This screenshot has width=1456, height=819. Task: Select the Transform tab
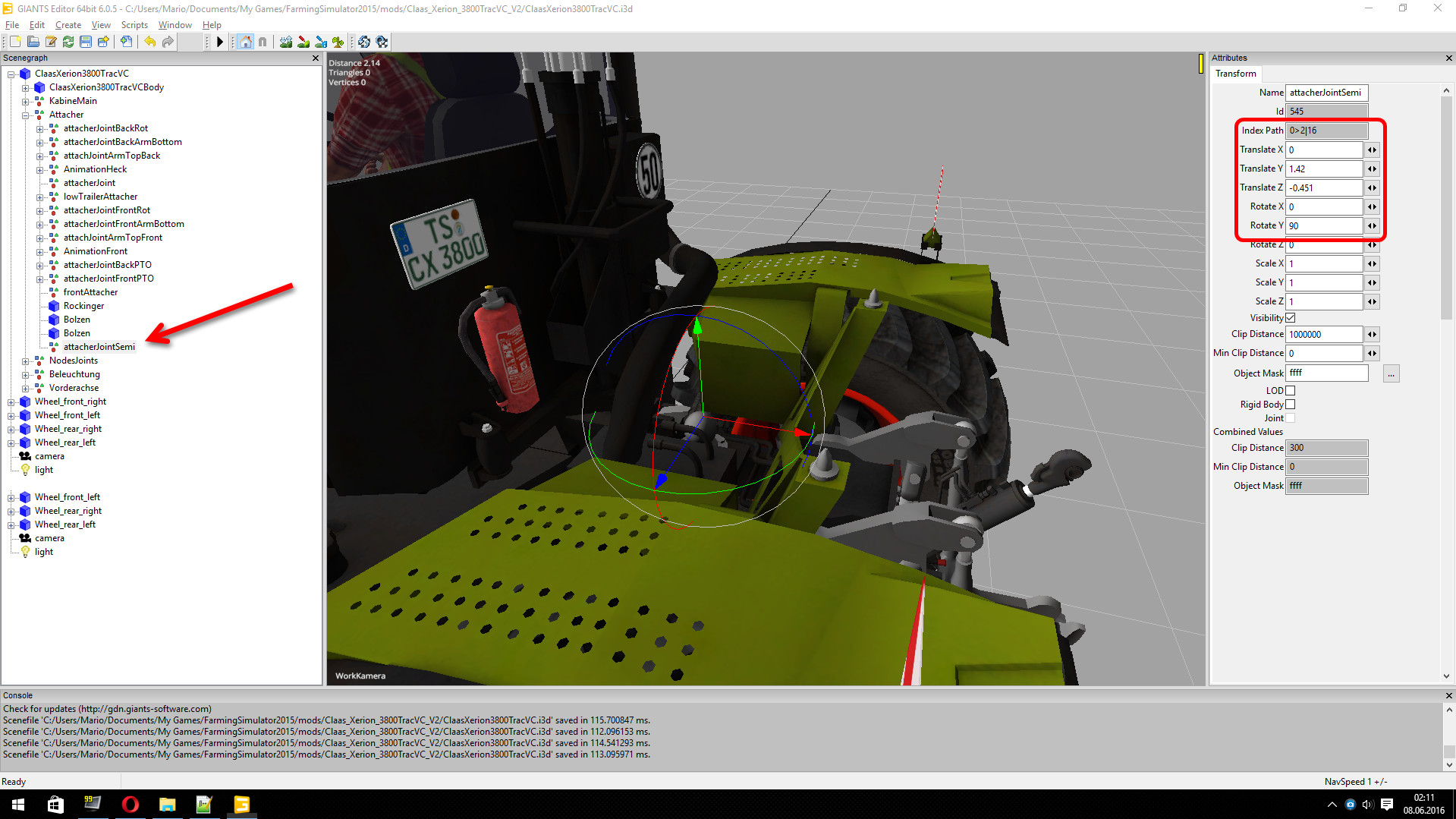tap(1235, 74)
